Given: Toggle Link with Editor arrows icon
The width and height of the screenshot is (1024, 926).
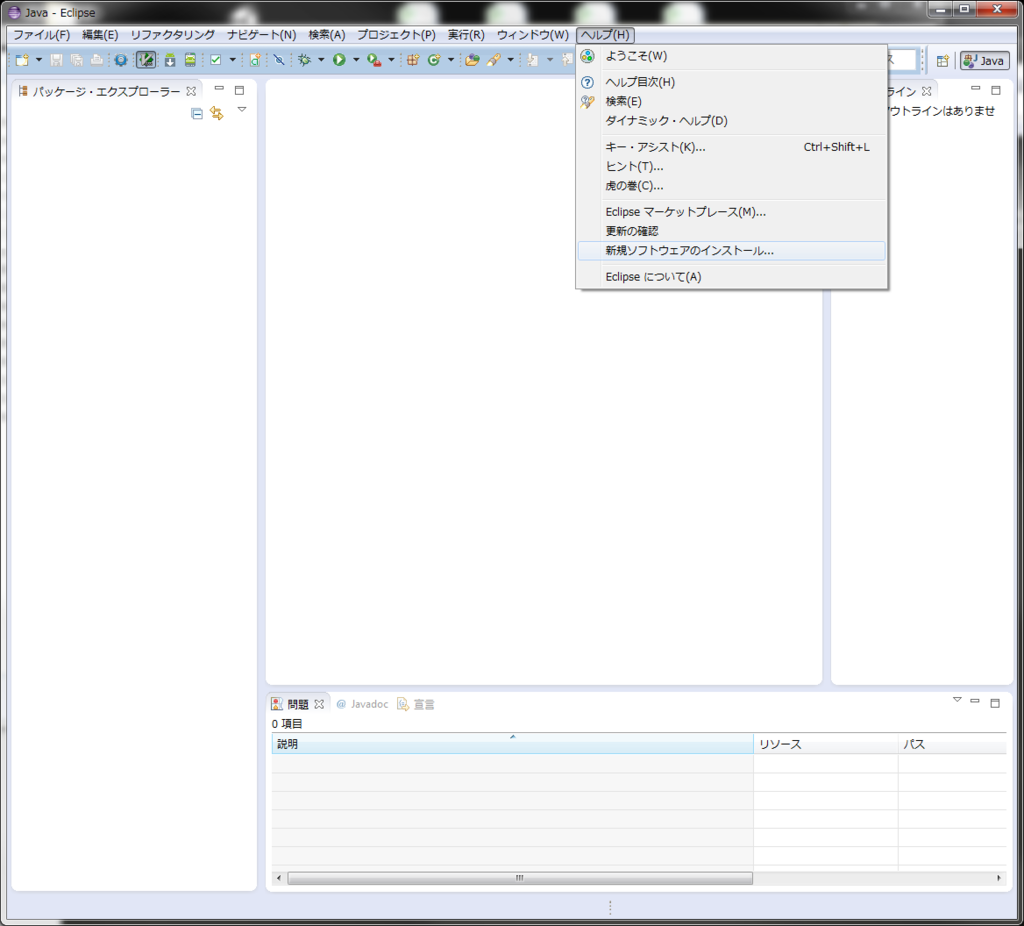Looking at the screenshot, I should coord(217,114).
